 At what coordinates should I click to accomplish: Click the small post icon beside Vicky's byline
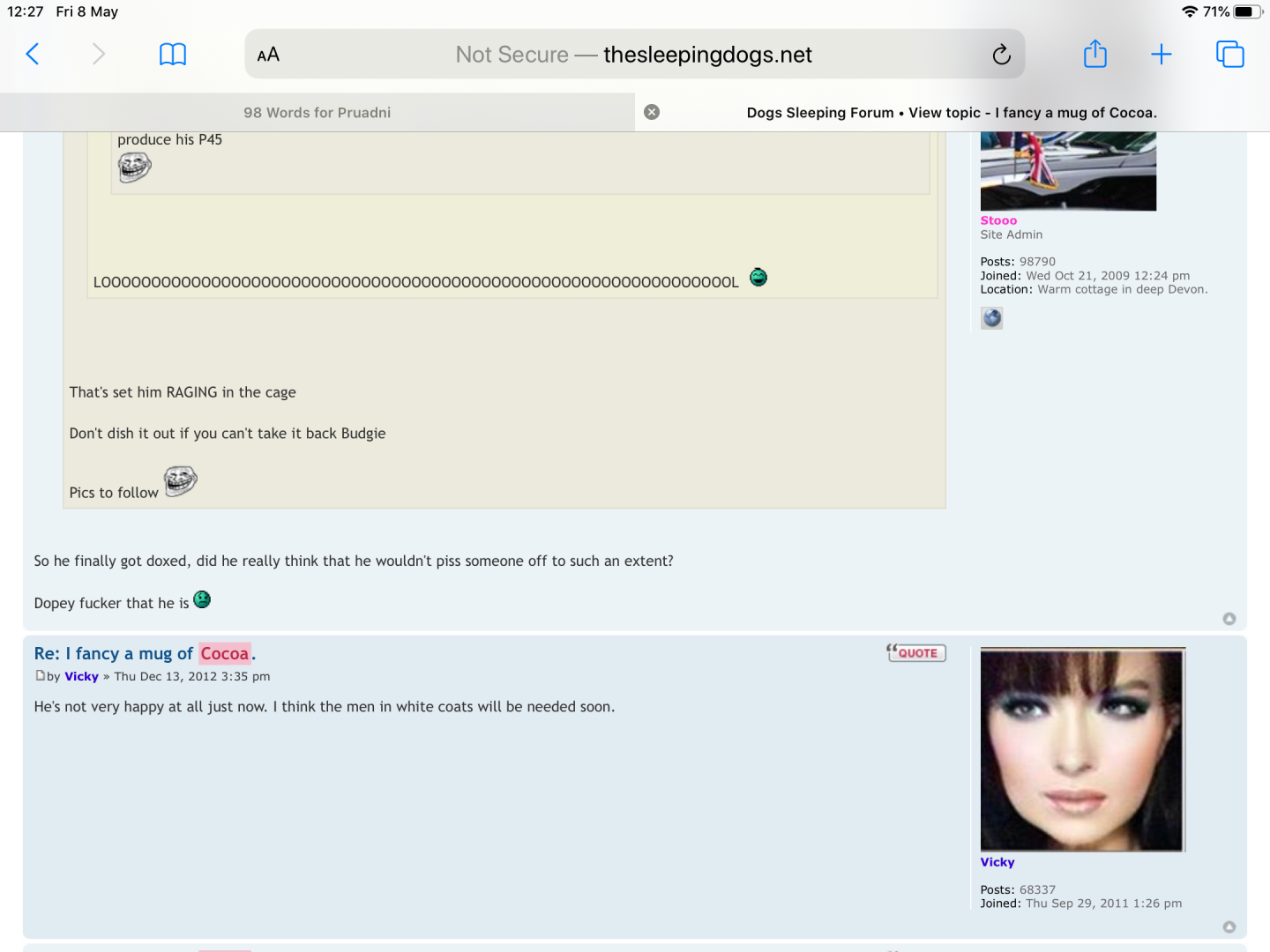pos(40,676)
